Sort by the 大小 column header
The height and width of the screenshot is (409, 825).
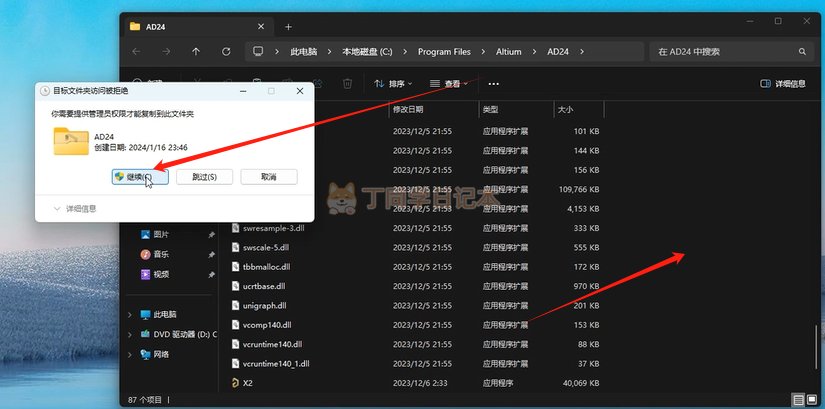pyautogui.click(x=566, y=109)
